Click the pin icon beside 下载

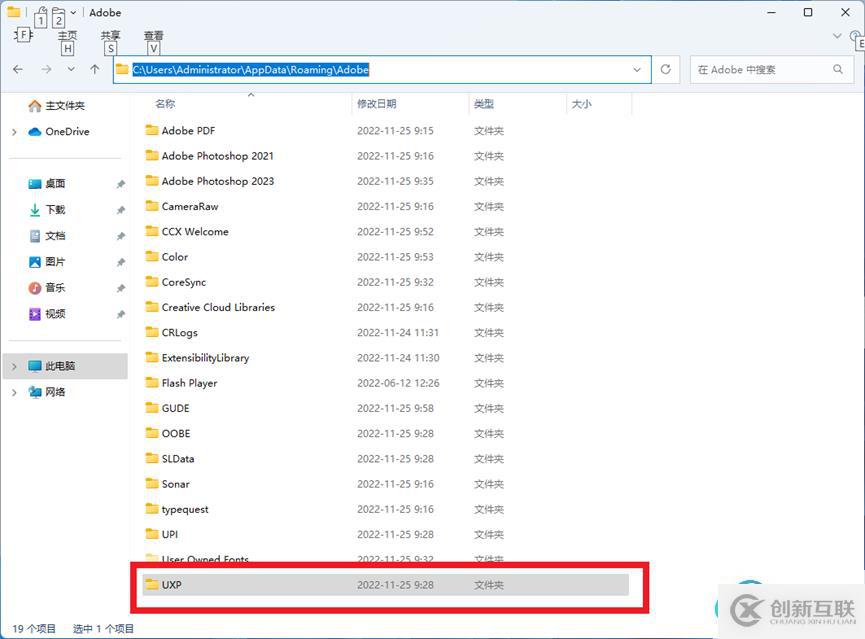(x=121, y=210)
